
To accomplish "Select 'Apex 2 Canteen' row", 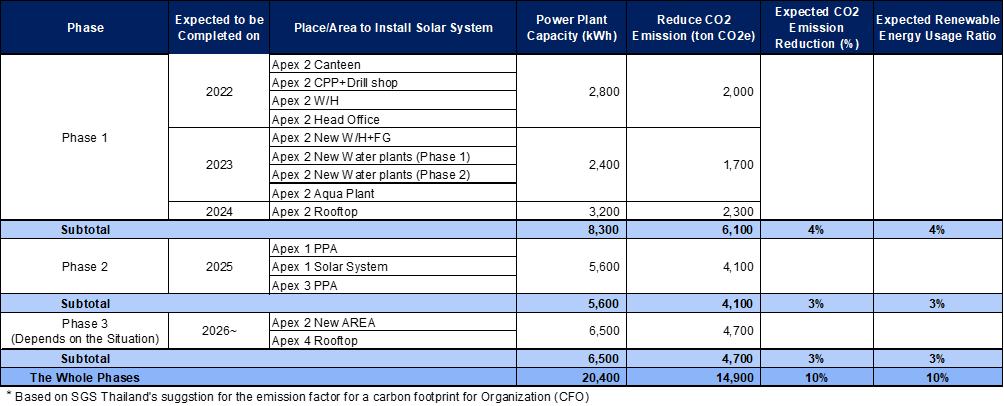I will pos(393,64).
